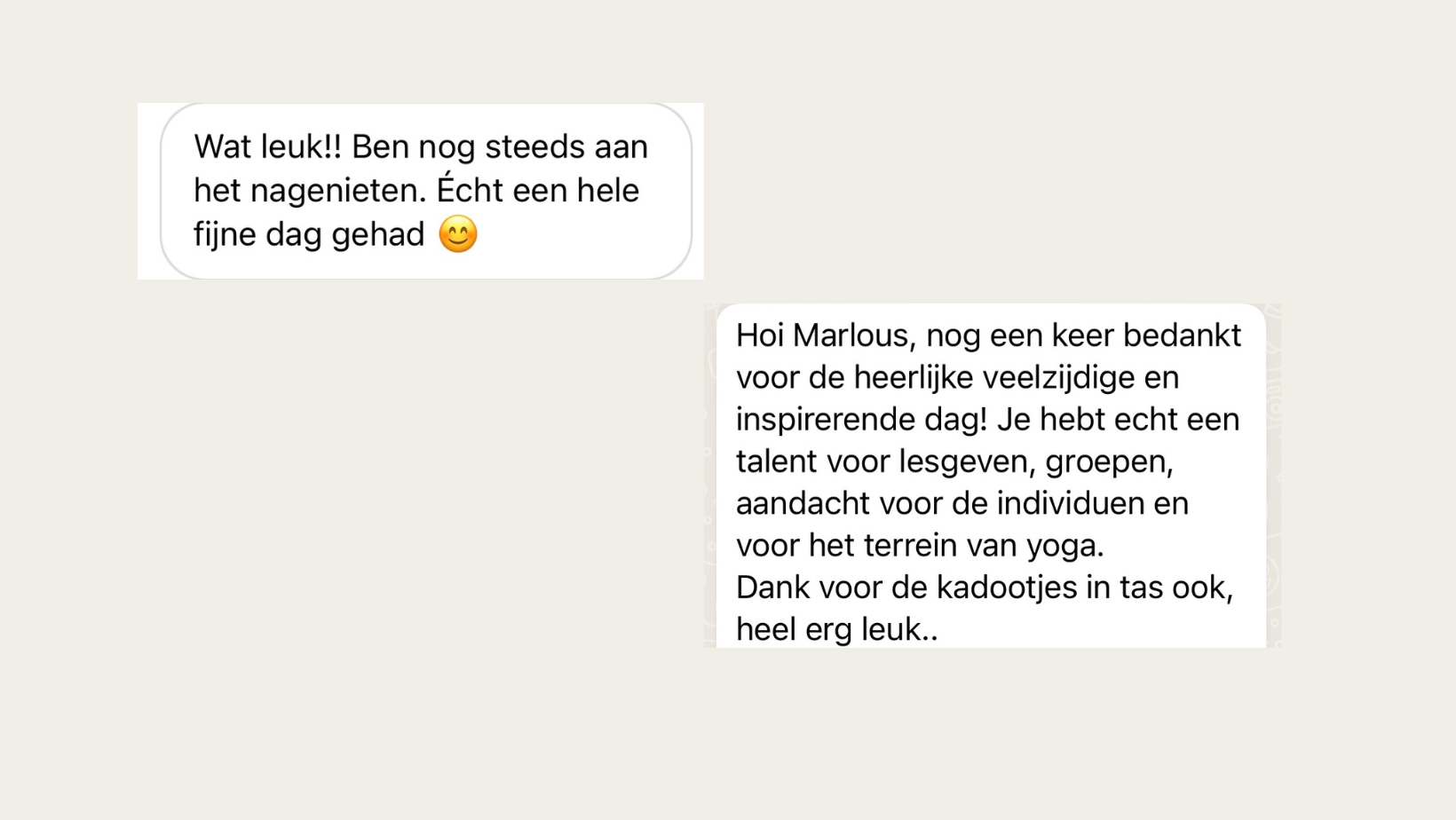Click the smiling face emoji
The image size is (1456, 820).
[458, 234]
